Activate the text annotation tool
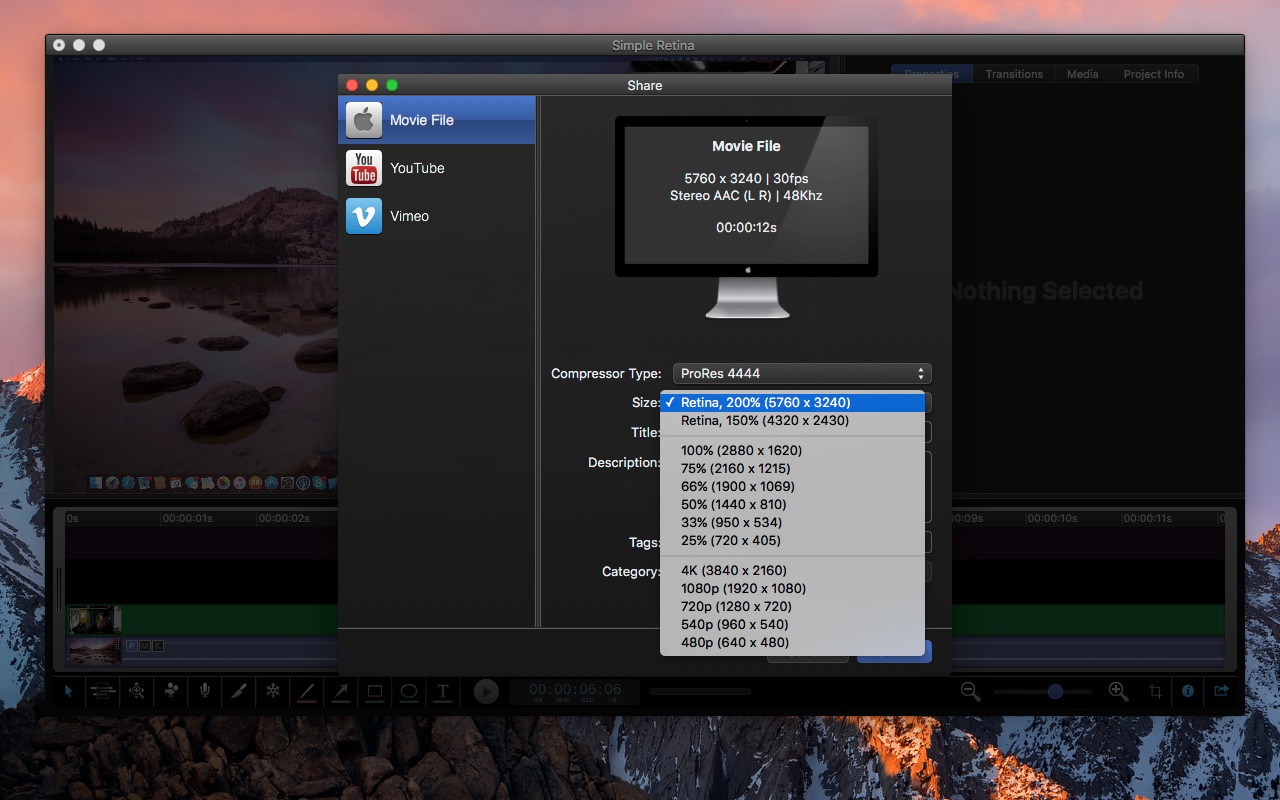Screen dimensions: 1280x800 click(442, 691)
